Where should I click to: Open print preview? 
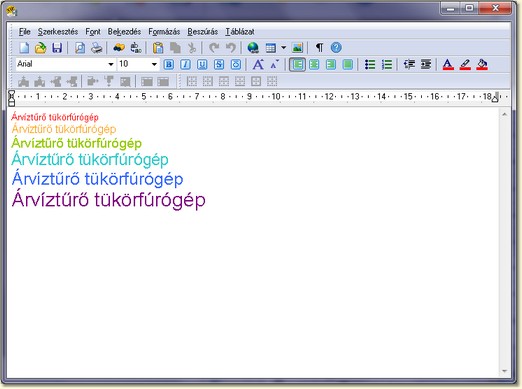(x=80, y=48)
